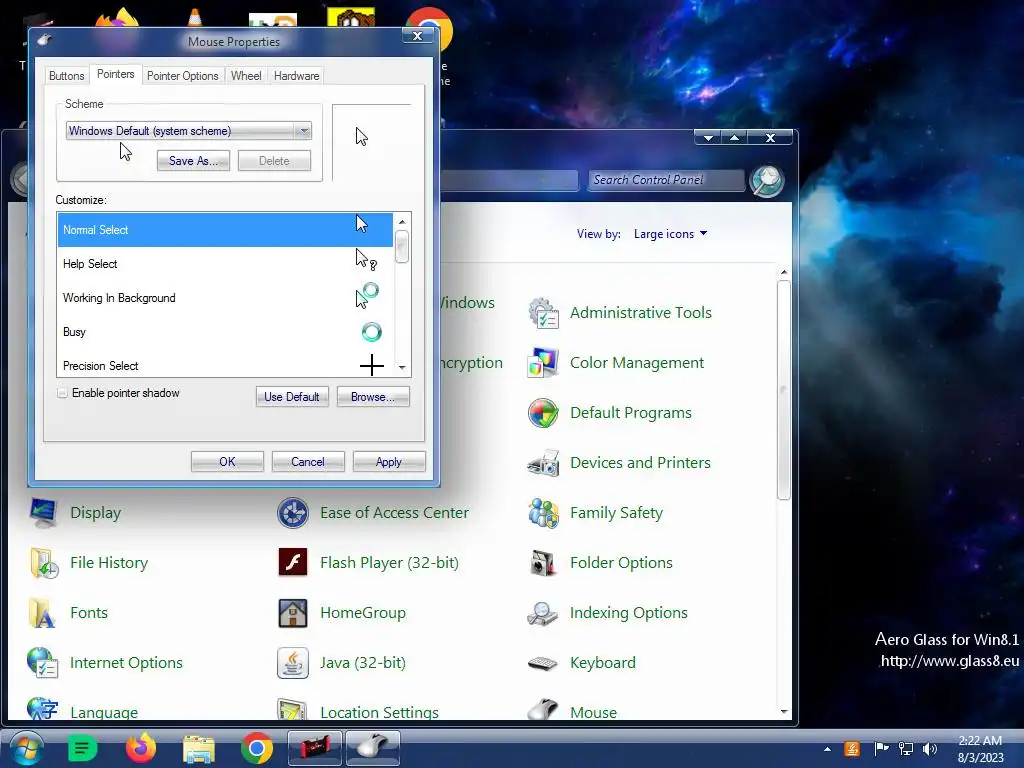The image size is (1024, 768).
Task: Open Java (32-bit) icon
Action: [x=293, y=663]
